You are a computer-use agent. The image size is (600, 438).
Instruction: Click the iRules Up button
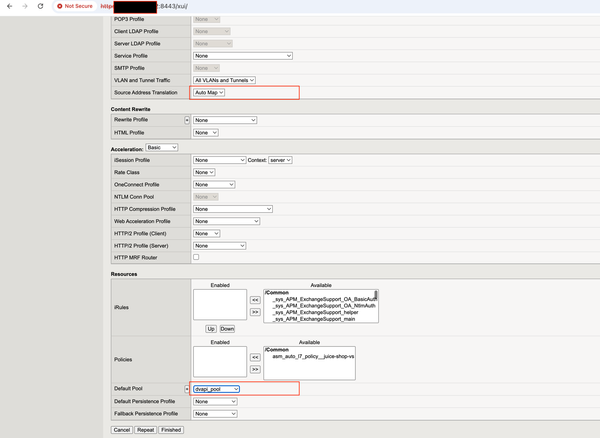click(x=211, y=329)
